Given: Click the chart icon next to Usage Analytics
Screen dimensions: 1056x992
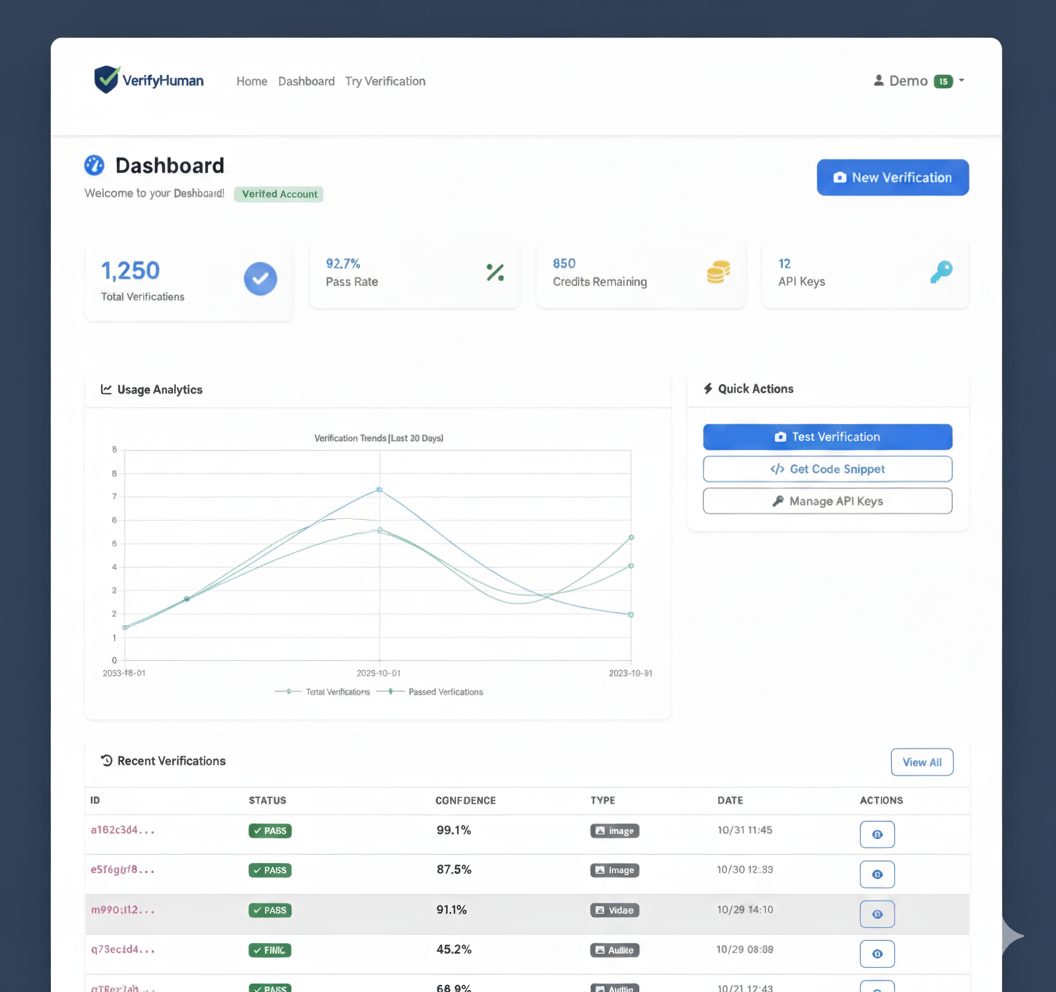Looking at the screenshot, I should [106, 389].
